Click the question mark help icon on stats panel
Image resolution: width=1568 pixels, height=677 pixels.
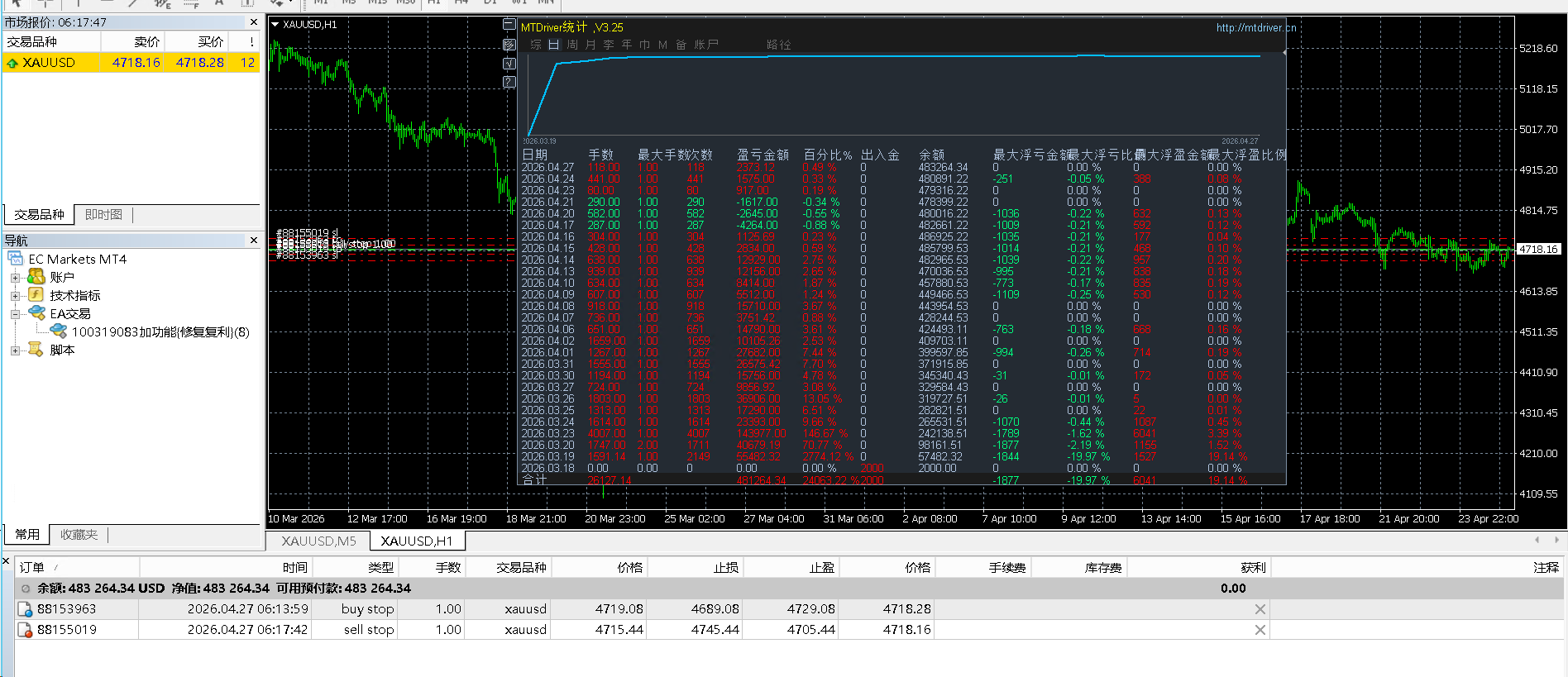pos(509,82)
